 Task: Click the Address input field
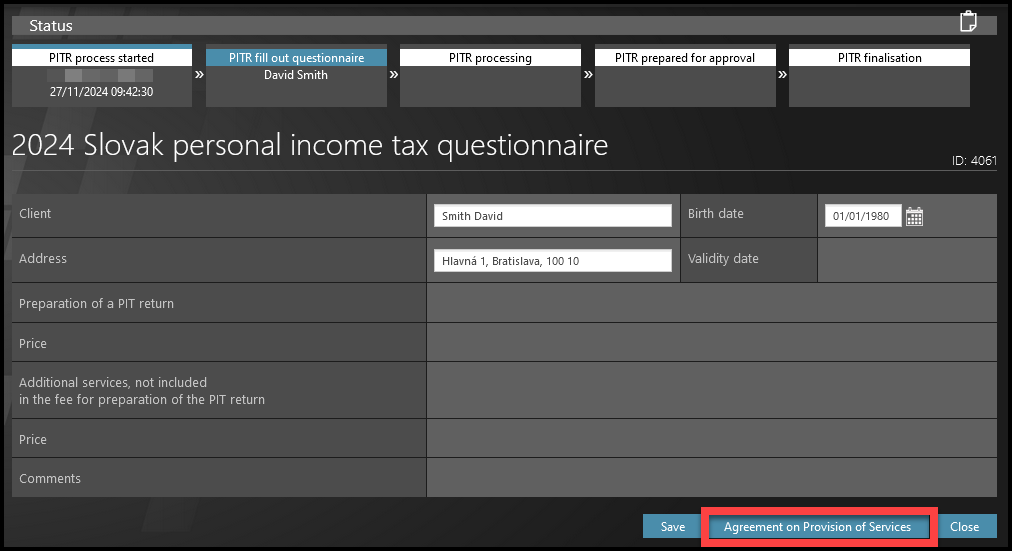pos(552,261)
